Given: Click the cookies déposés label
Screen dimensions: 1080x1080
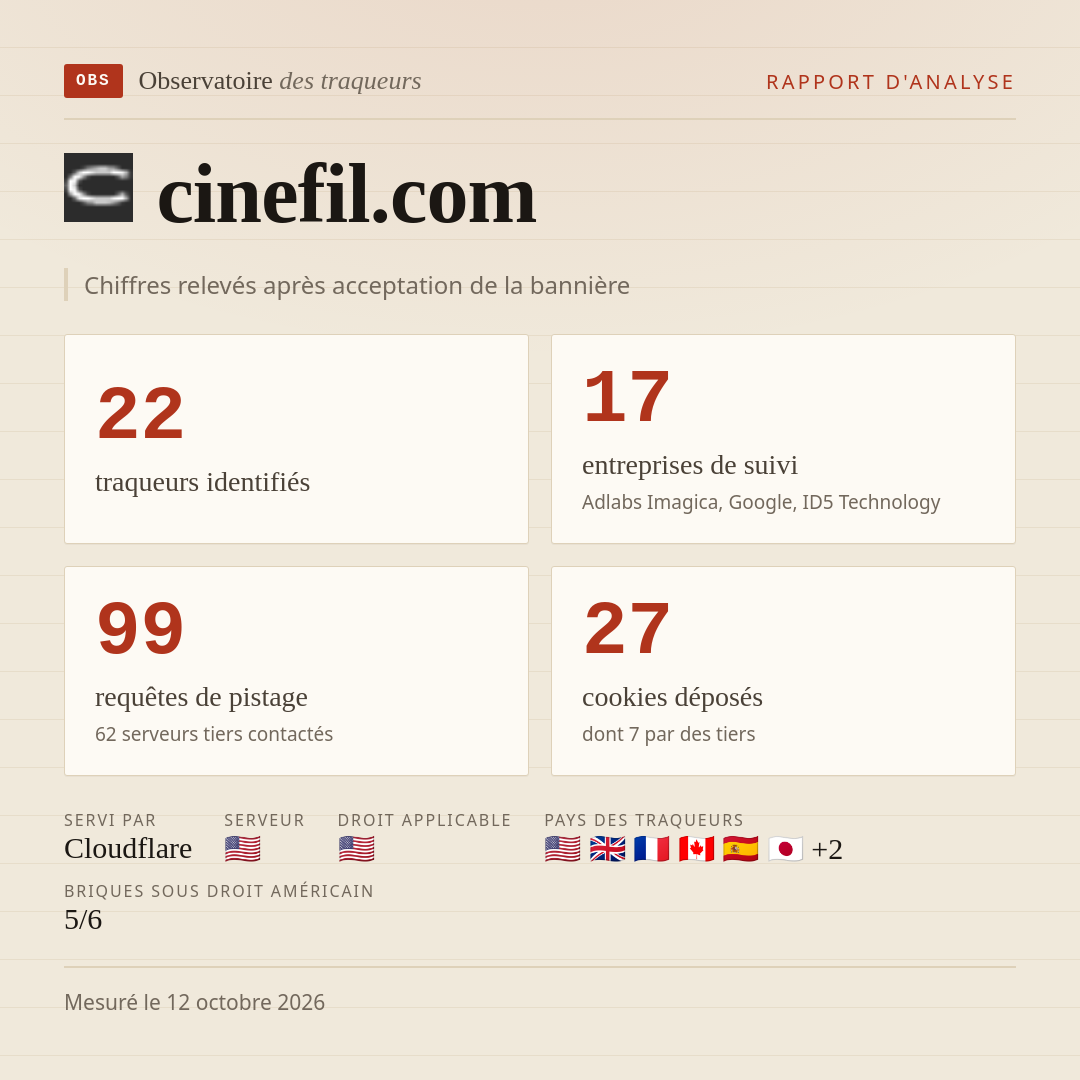Looking at the screenshot, I should [x=672, y=697].
